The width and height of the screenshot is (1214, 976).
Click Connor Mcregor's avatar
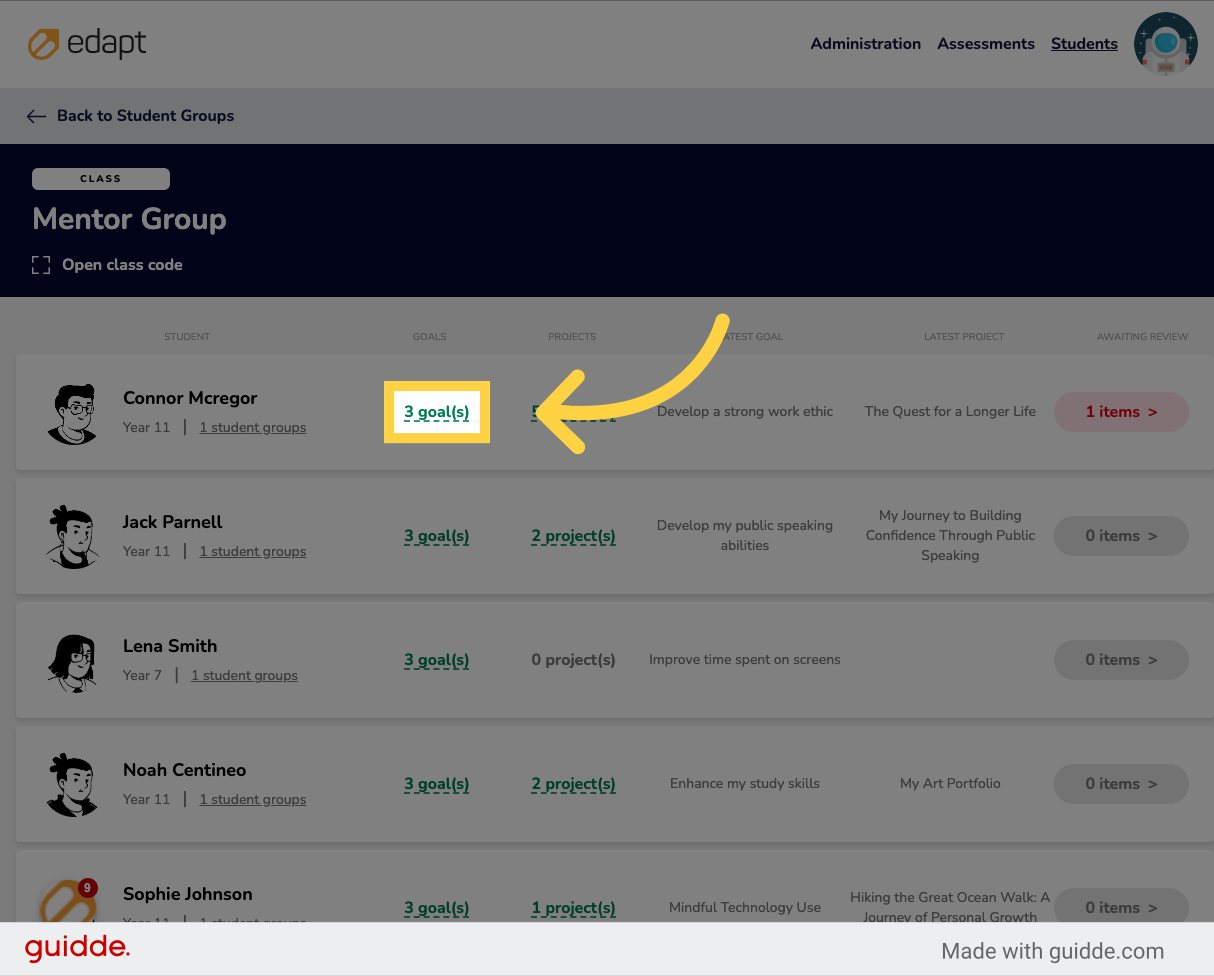click(x=72, y=412)
